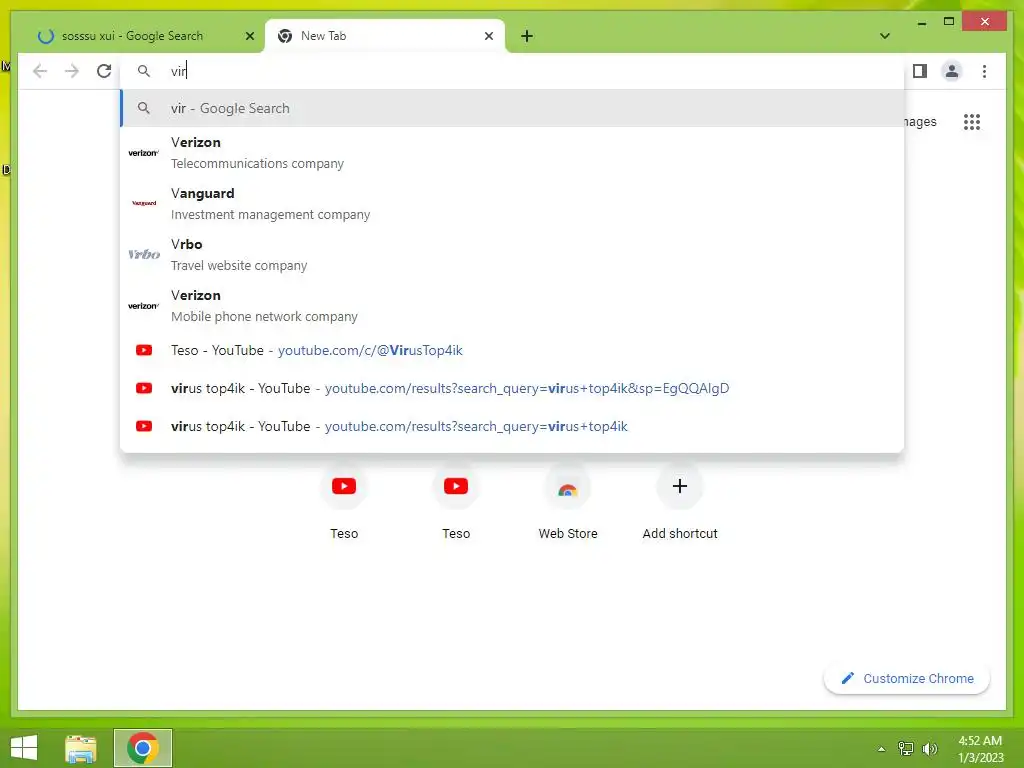The image size is (1024, 768).
Task: Open the Web Store shortcut
Action: [x=568, y=502]
